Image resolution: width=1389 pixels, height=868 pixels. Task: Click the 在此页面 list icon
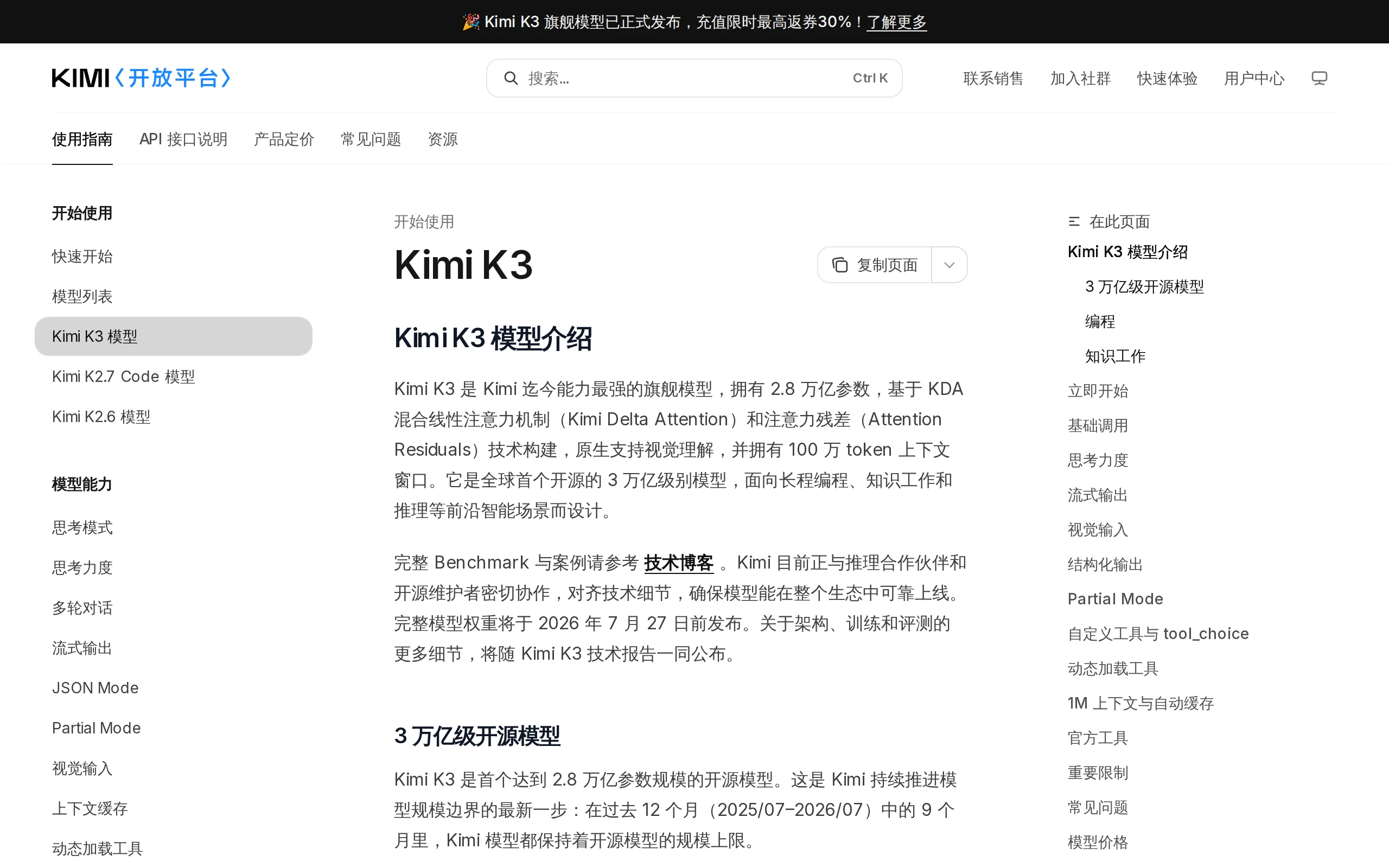[x=1074, y=221]
